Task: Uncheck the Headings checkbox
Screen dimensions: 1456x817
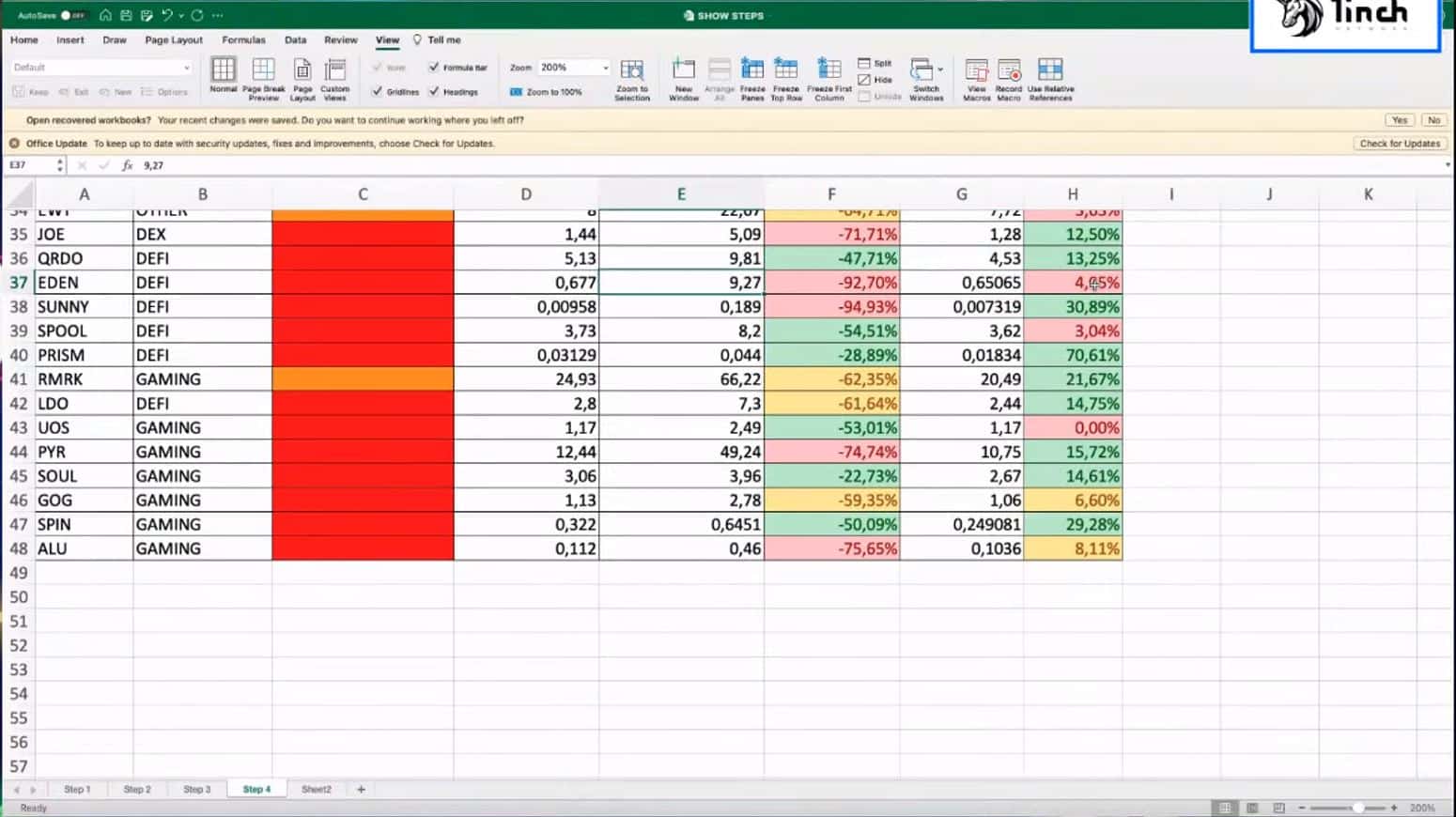Action: 434,92
